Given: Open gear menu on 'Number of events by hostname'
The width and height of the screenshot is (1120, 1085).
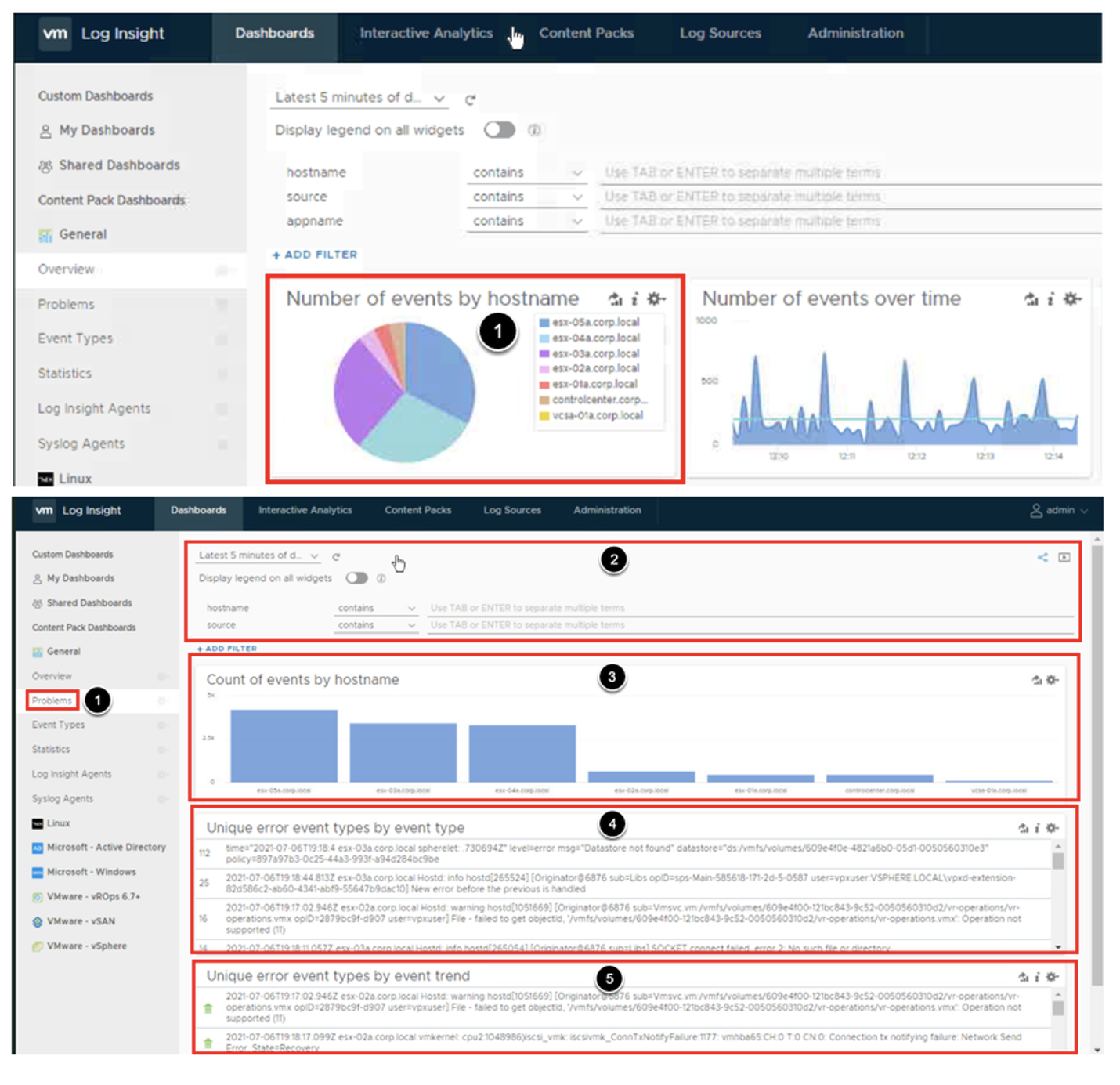Looking at the screenshot, I should 656,298.
